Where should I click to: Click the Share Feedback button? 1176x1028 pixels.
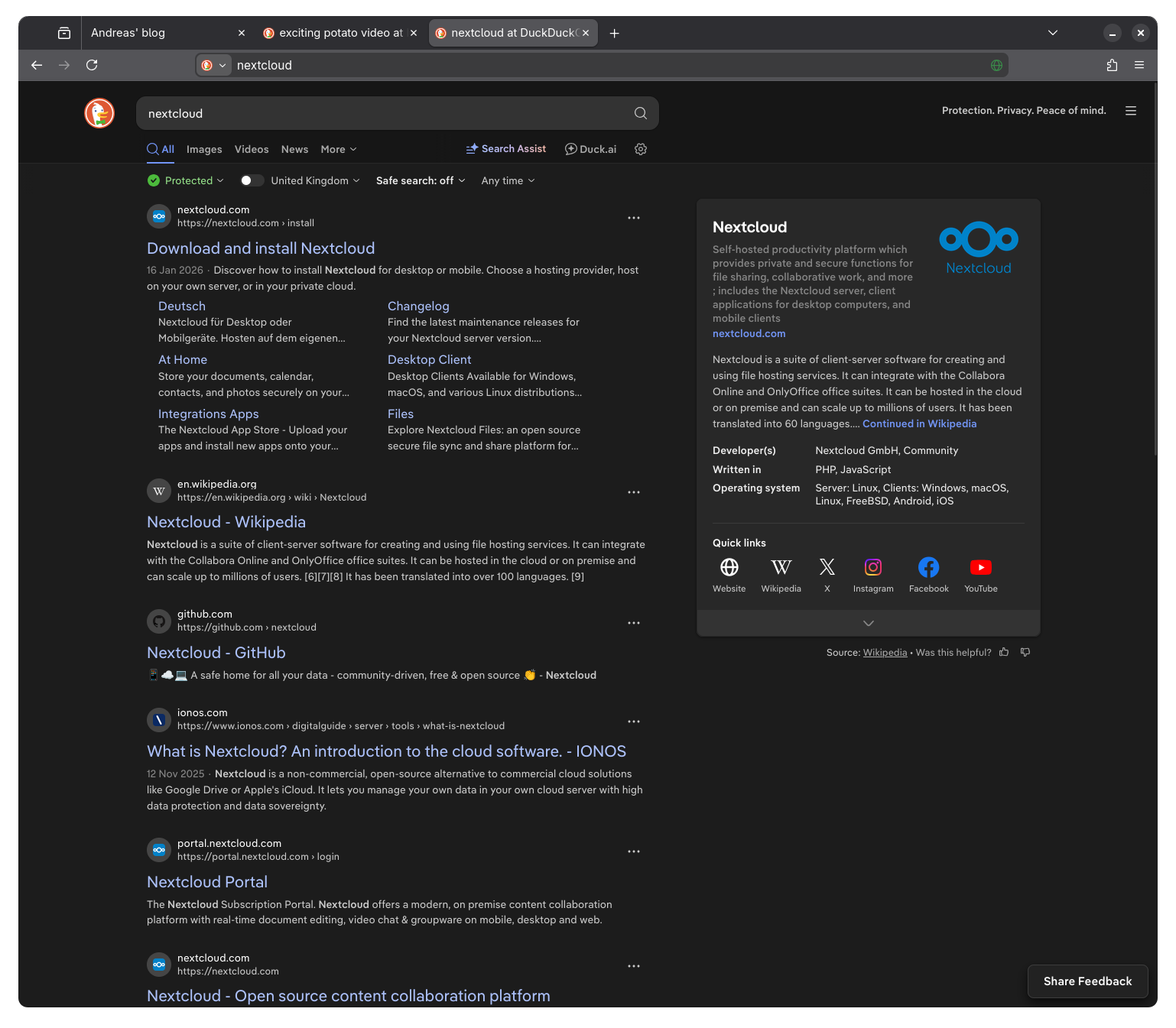[x=1087, y=981]
